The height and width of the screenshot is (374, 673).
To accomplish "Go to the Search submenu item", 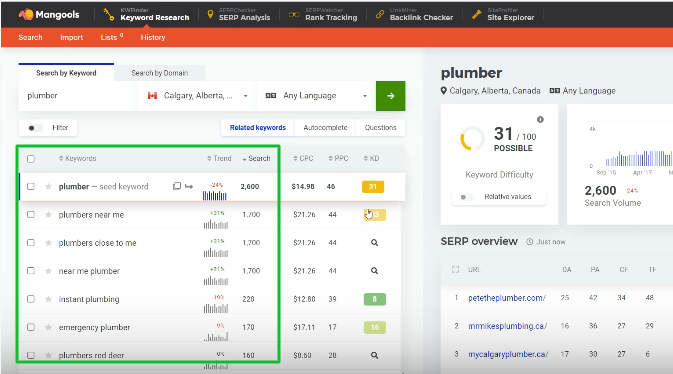I will (x=30, y=37).
